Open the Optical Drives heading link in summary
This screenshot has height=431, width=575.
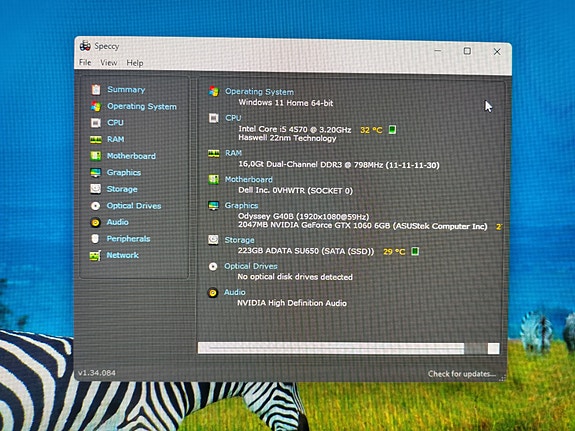click(x=251, y=266)
